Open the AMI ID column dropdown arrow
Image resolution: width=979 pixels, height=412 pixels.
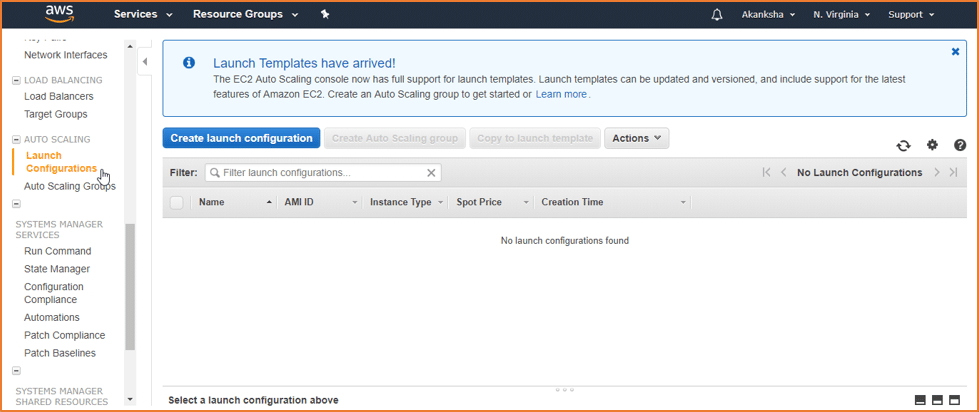coord(355,203)
